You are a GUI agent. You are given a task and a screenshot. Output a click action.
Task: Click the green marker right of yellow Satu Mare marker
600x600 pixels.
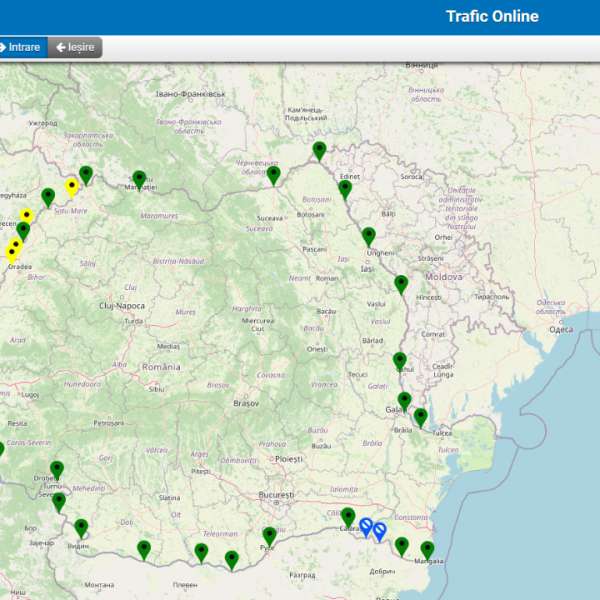click(x=86, y=176)
